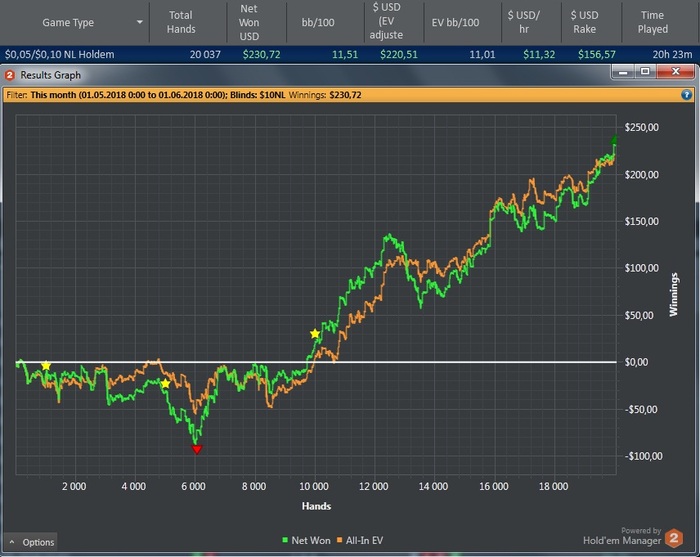Click the yellow star near 5 000 hands
Image resolution: width=700 pixels, height=557 pixels.
coord(165,384)
